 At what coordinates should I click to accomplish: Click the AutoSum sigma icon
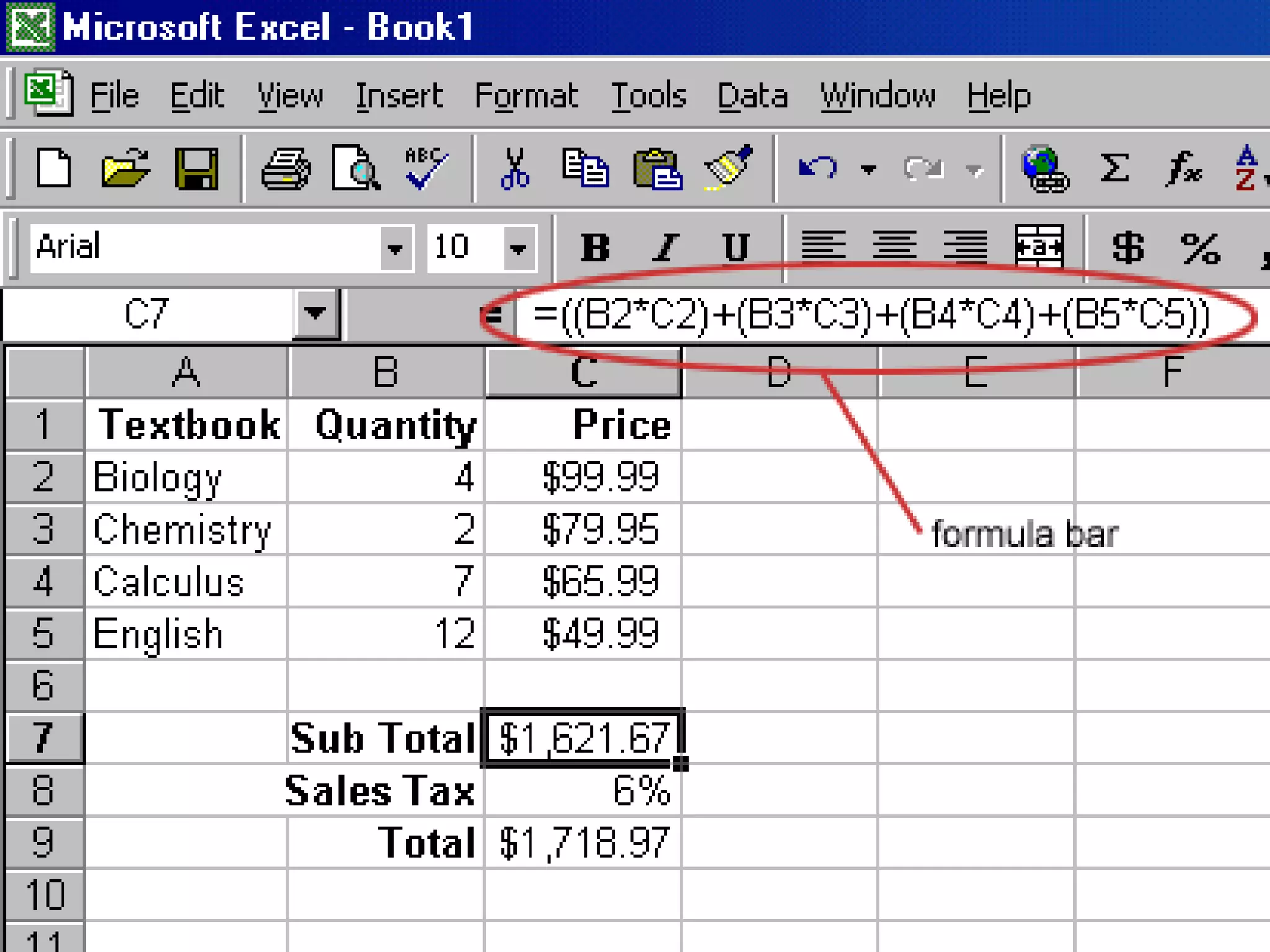pyautogui.click(x=1114, y=169)
